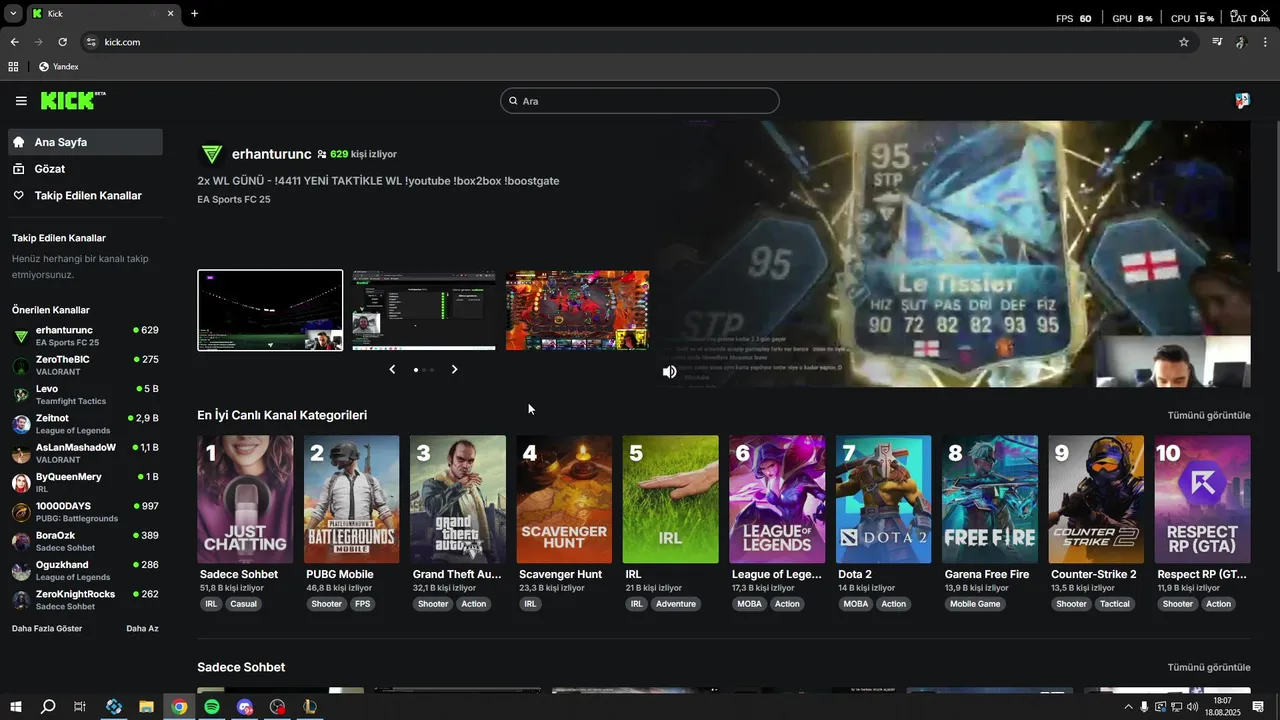Open League of Legends taskbar icon
Screen dimensions: 1280x720
coord(310,707)
